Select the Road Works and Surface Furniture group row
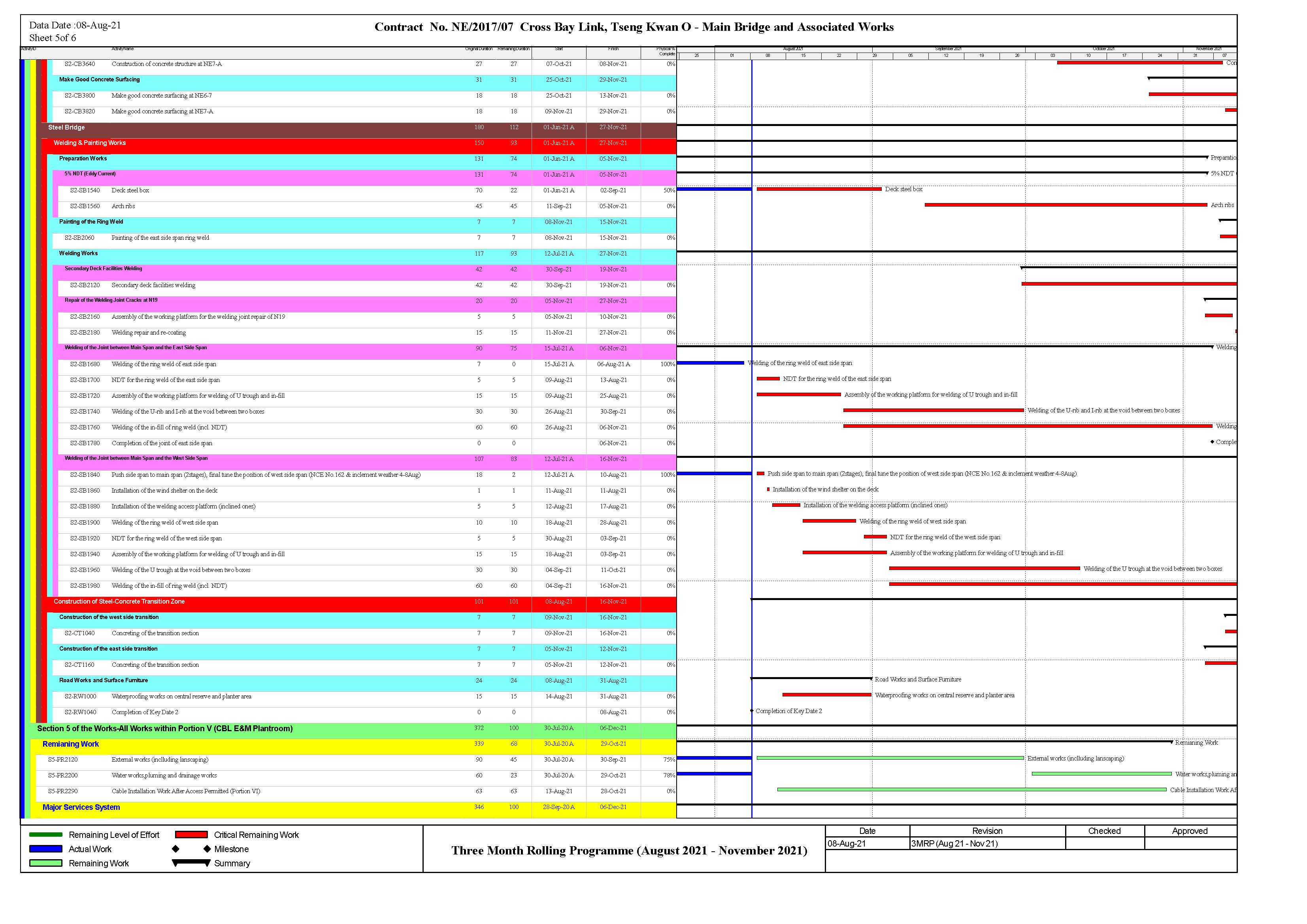Viewport: 1307px width, 924px height. 364,684
